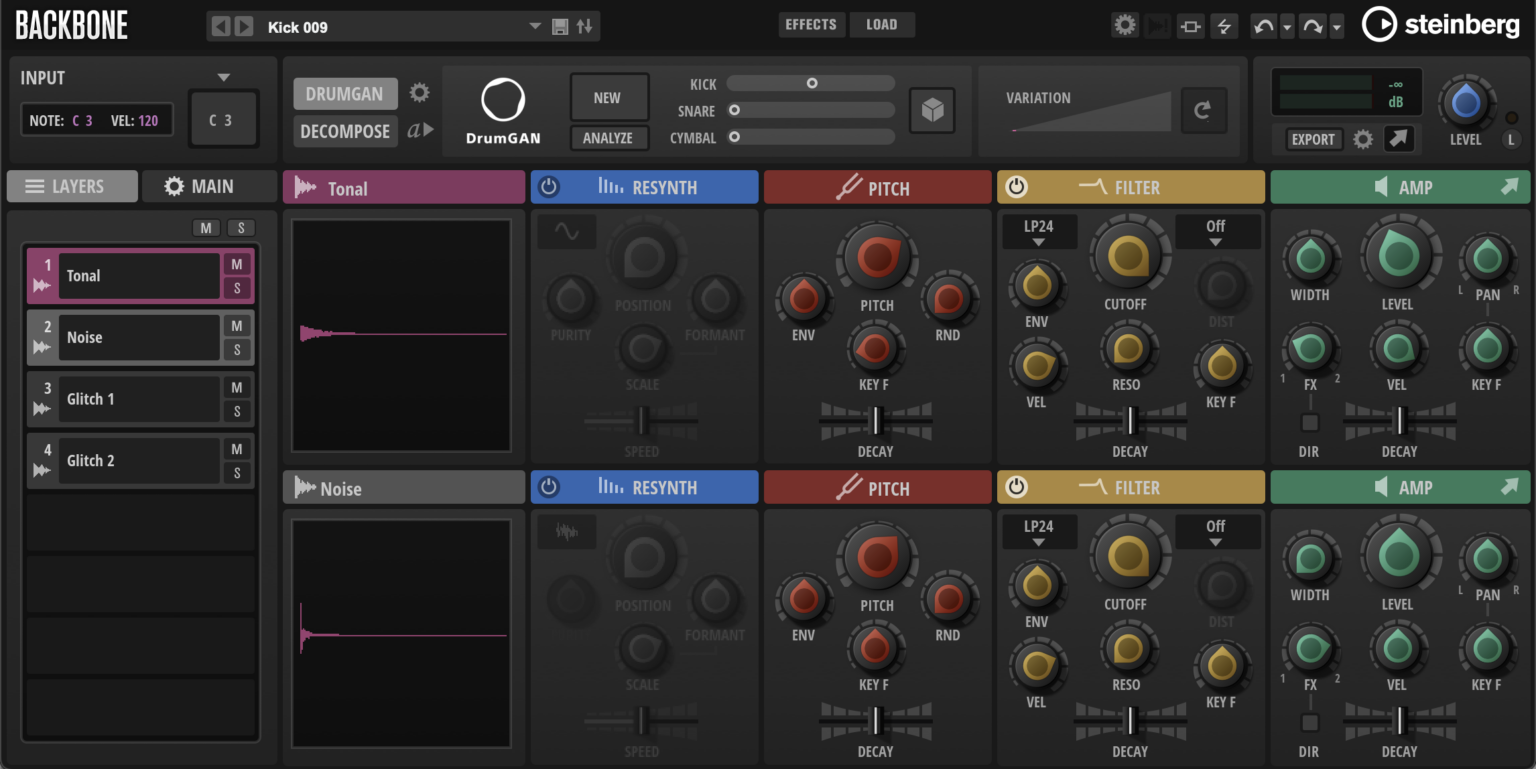Open the preset selection dropdown

[x=534, y=26]
